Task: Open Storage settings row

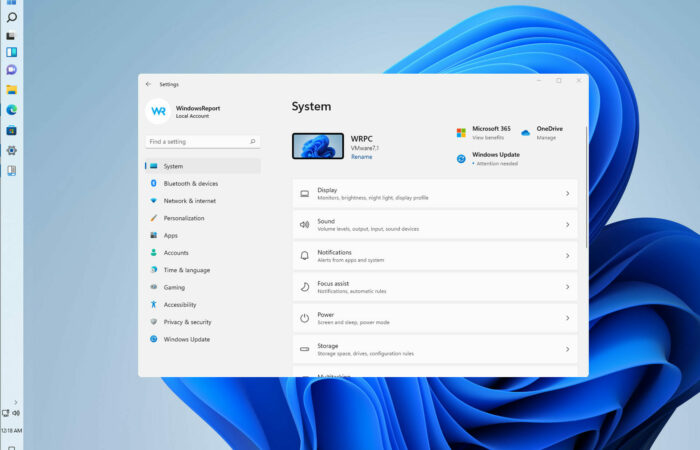Action: click(435, 350)
